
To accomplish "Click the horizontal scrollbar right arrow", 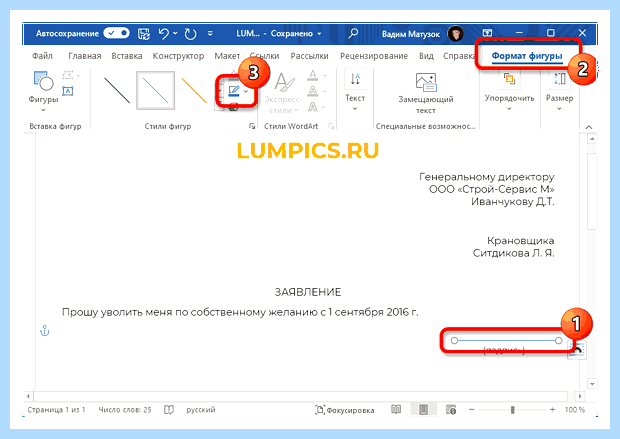I will pos(579,396).
